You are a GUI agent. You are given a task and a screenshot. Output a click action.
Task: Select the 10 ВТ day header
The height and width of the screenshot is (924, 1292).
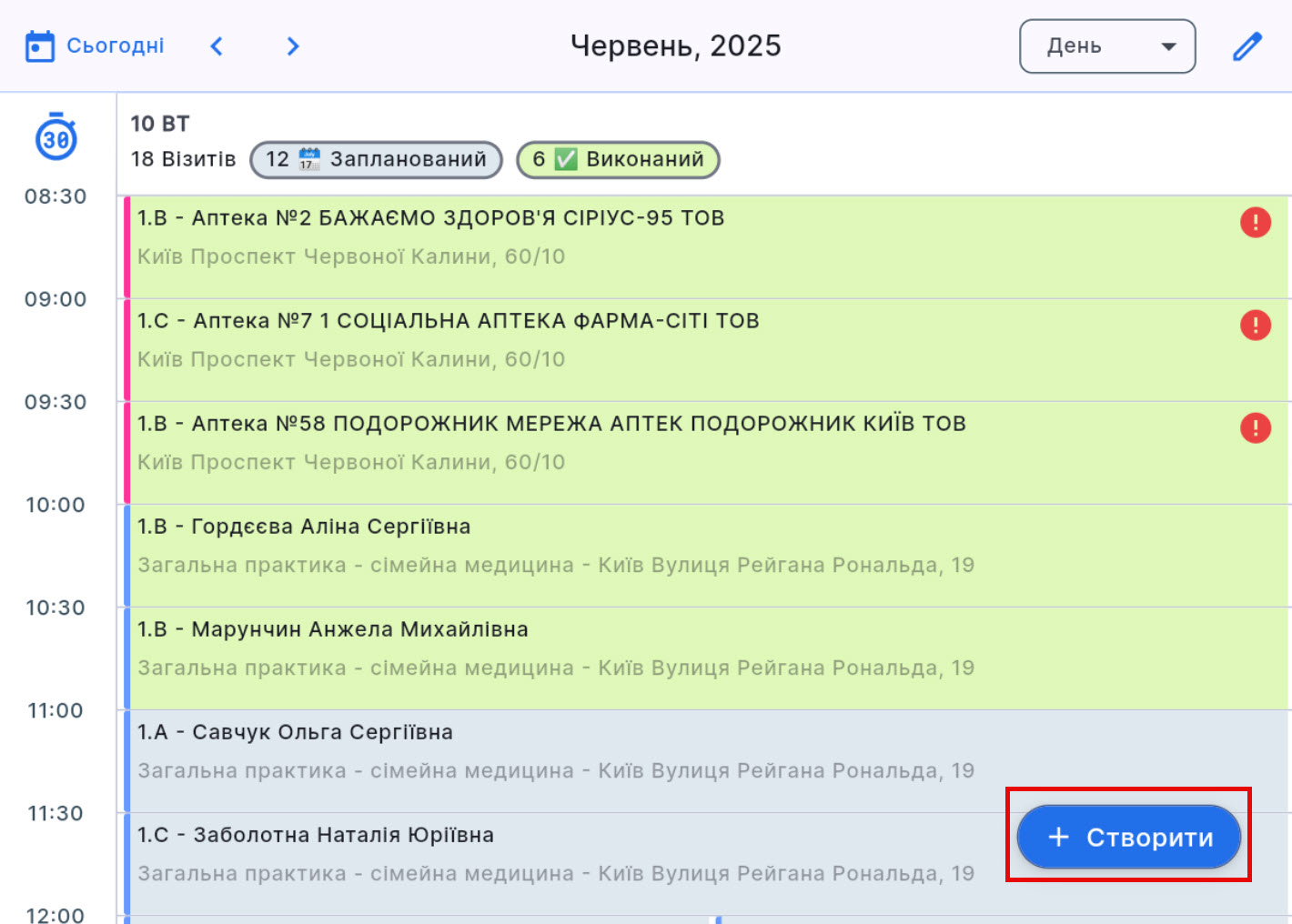tap(160, 124)
